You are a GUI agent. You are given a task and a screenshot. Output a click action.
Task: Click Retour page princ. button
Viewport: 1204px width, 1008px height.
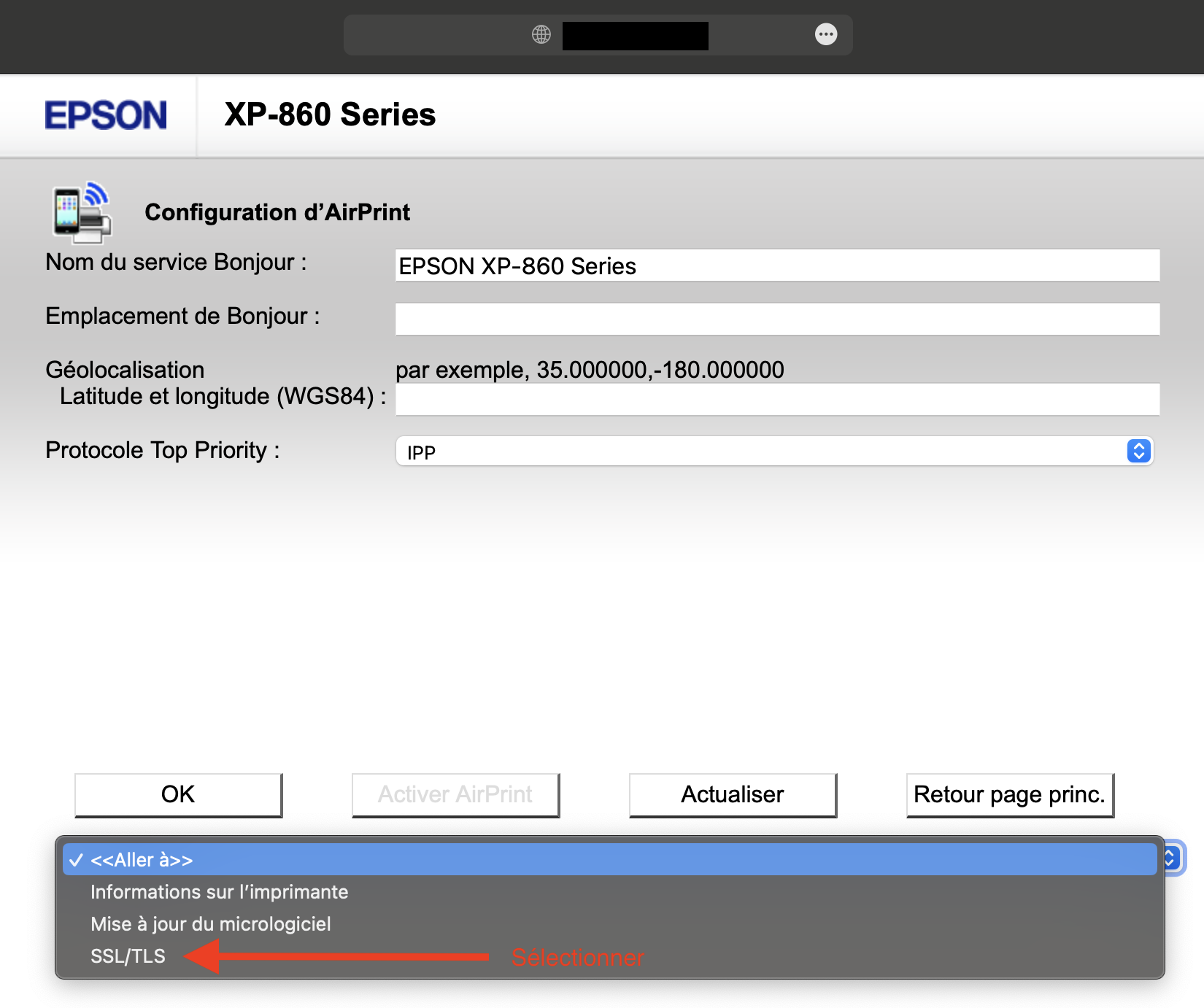[x=1010, y=795]
